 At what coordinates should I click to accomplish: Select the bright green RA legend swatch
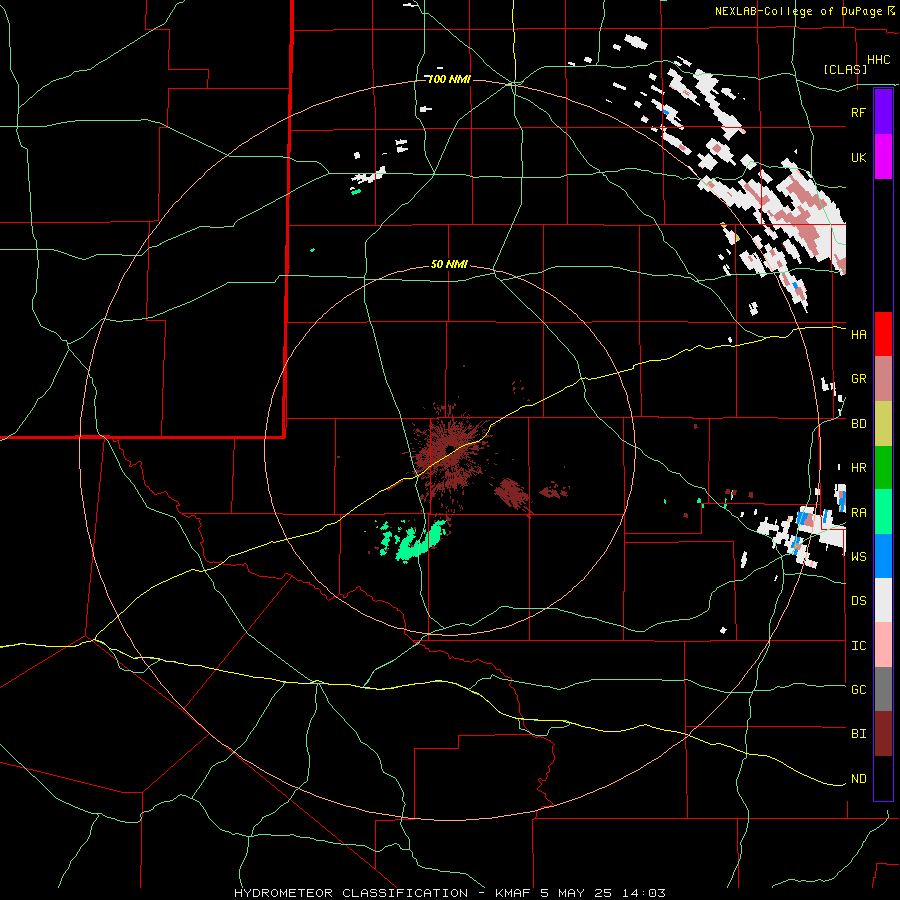pos(883,512)
